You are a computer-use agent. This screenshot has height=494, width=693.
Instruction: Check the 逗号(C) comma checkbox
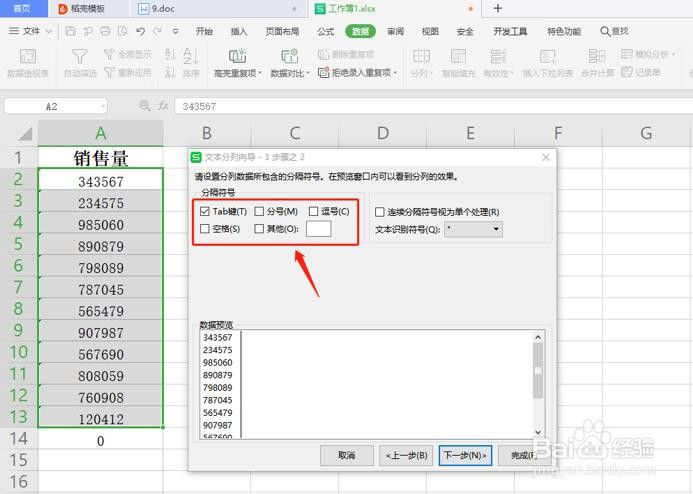coord(313,211)
